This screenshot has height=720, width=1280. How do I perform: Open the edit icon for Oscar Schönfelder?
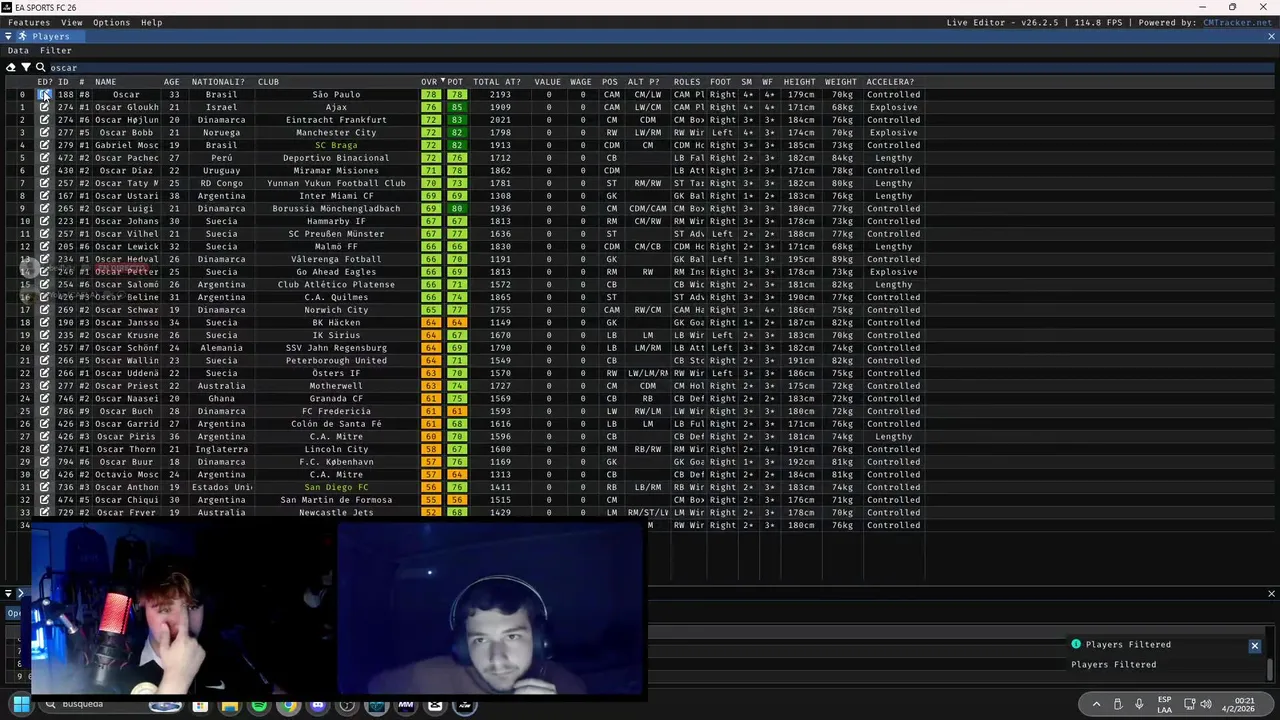[44, 348]
